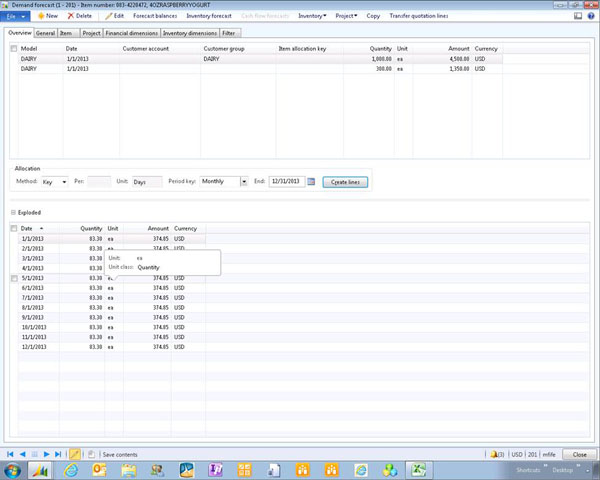
Task: Click the view layout icon in toolbar
Action: click(578, 16)
